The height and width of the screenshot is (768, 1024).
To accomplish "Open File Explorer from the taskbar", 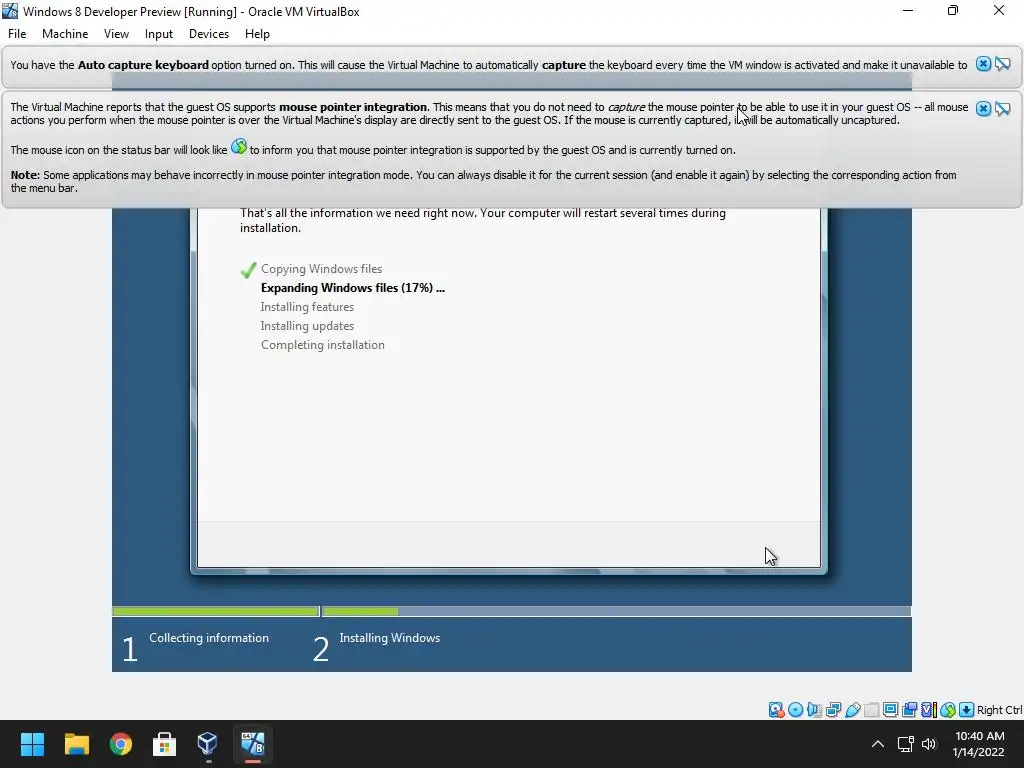I will tap(76, 744).
